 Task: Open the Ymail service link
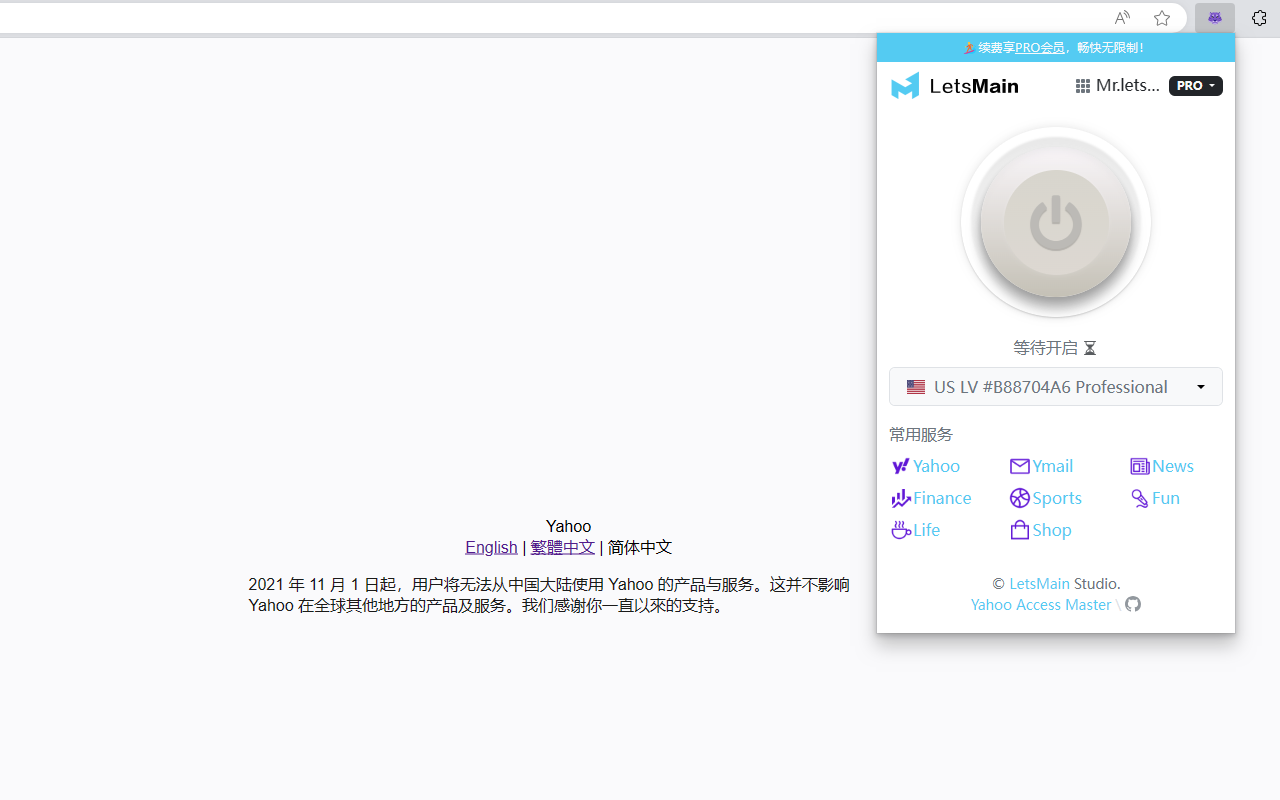[1041, 466]
